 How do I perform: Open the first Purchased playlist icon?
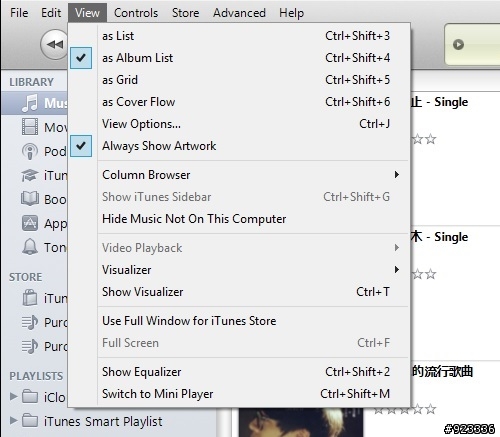click(x=30, y=322)
